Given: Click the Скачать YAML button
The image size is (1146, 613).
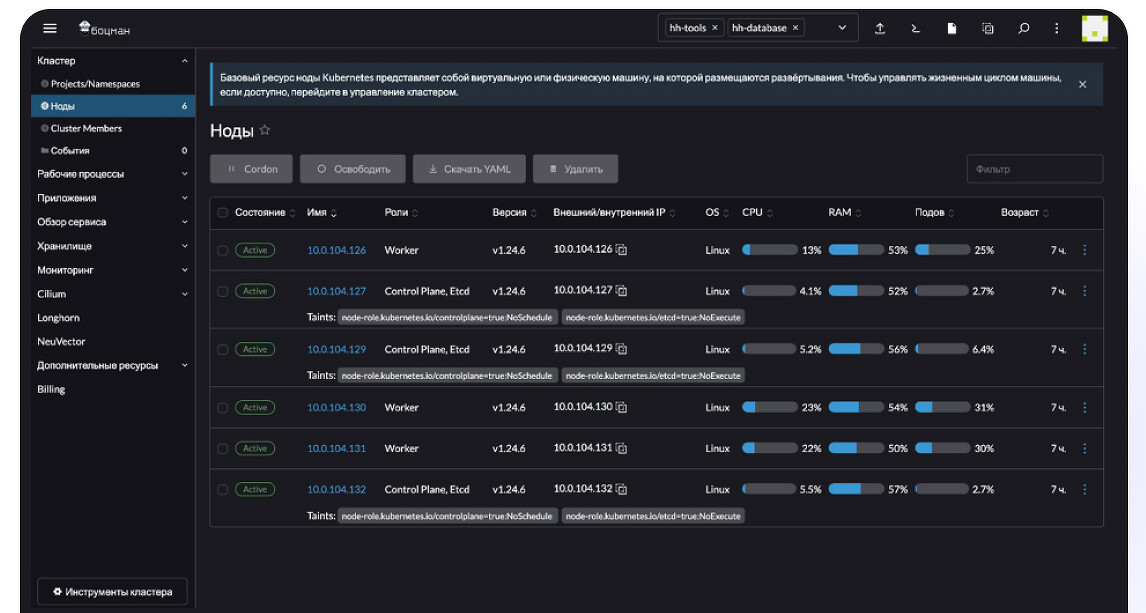Looking at the screenshot, I should 469,169.
